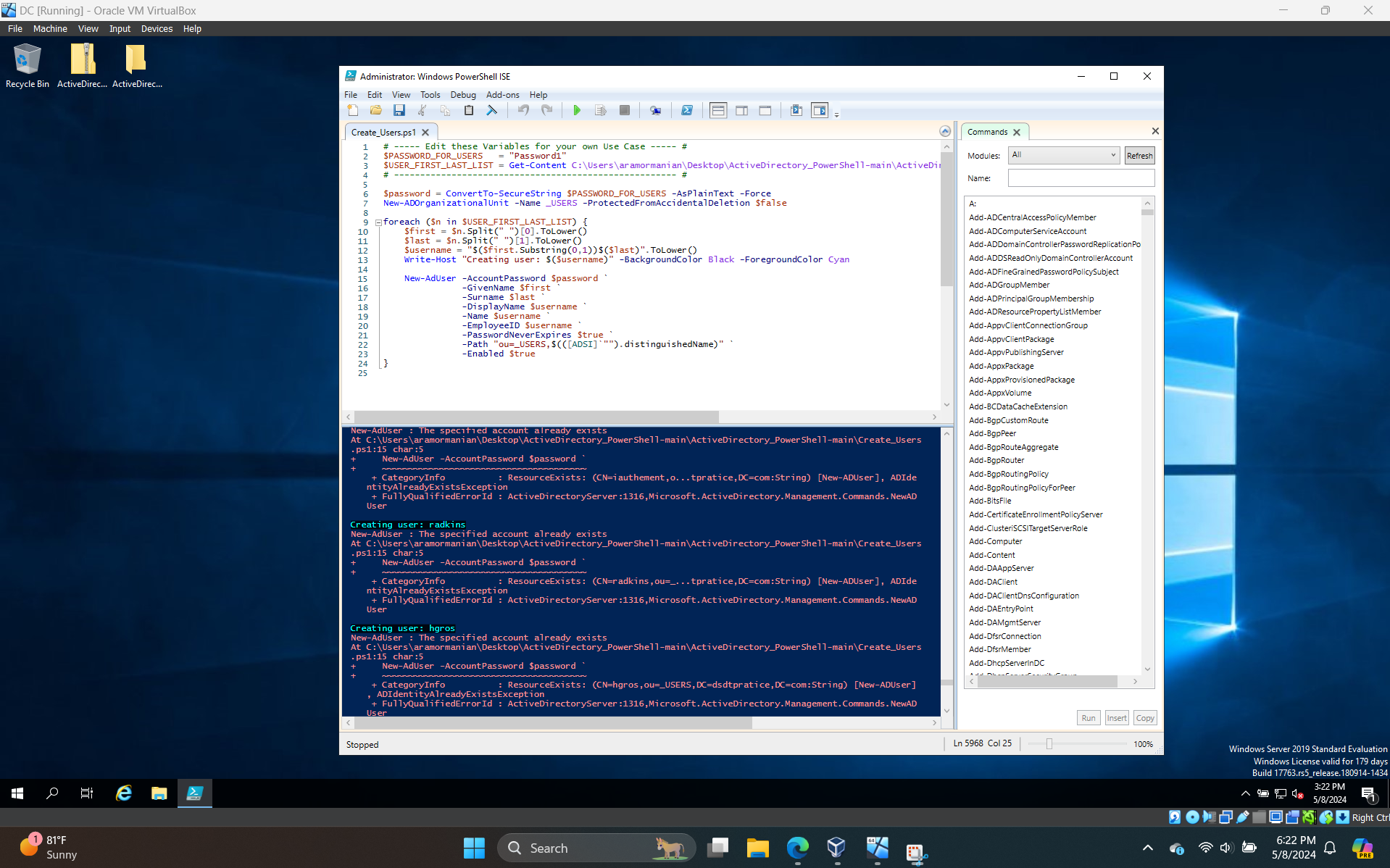The height and width of the screenshot is (868, 1390).
Task: Show script pane maximized layout
Action: (x=765, y=110)
